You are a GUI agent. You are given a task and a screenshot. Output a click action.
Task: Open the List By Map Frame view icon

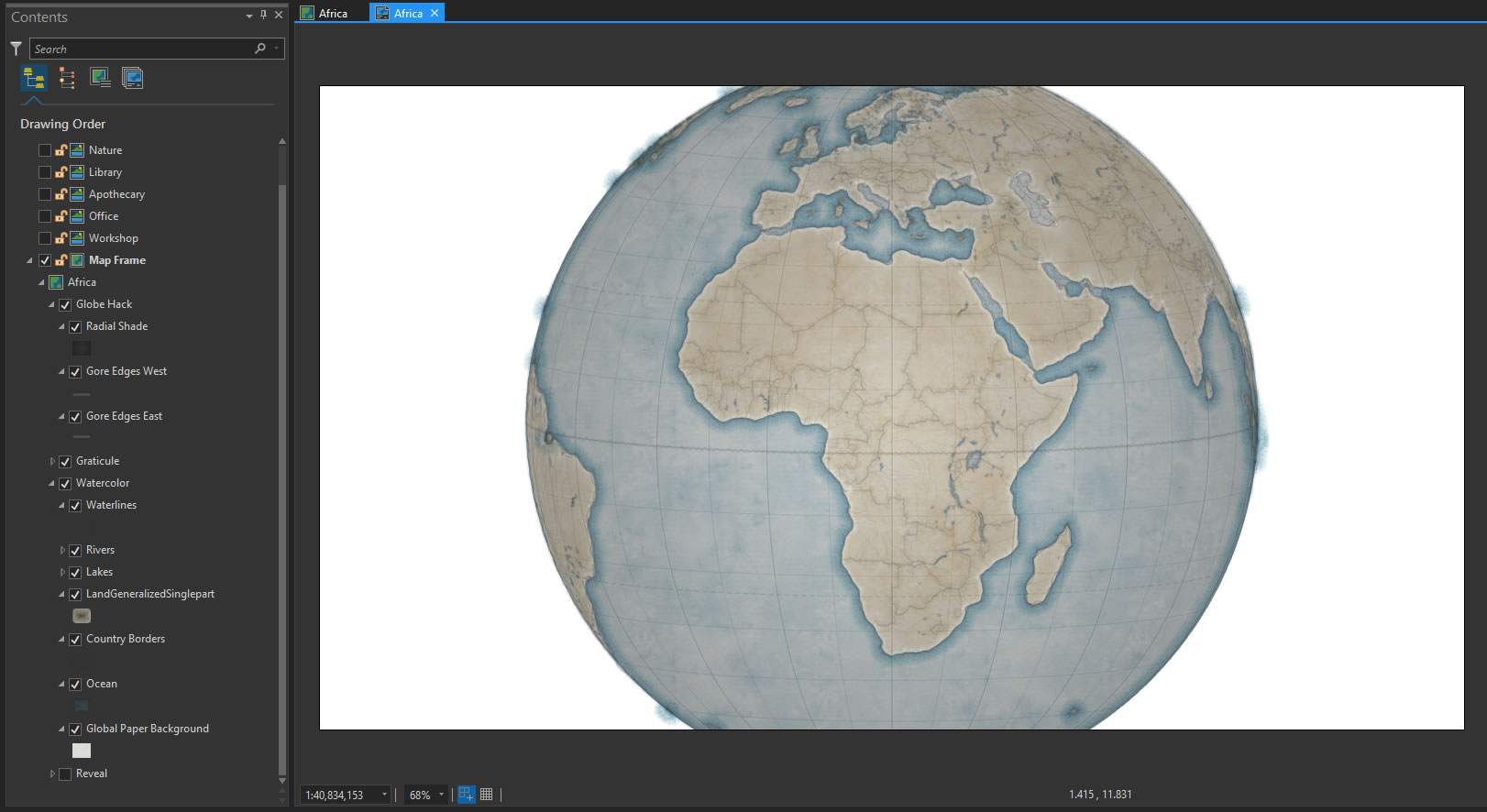(100, 79)
